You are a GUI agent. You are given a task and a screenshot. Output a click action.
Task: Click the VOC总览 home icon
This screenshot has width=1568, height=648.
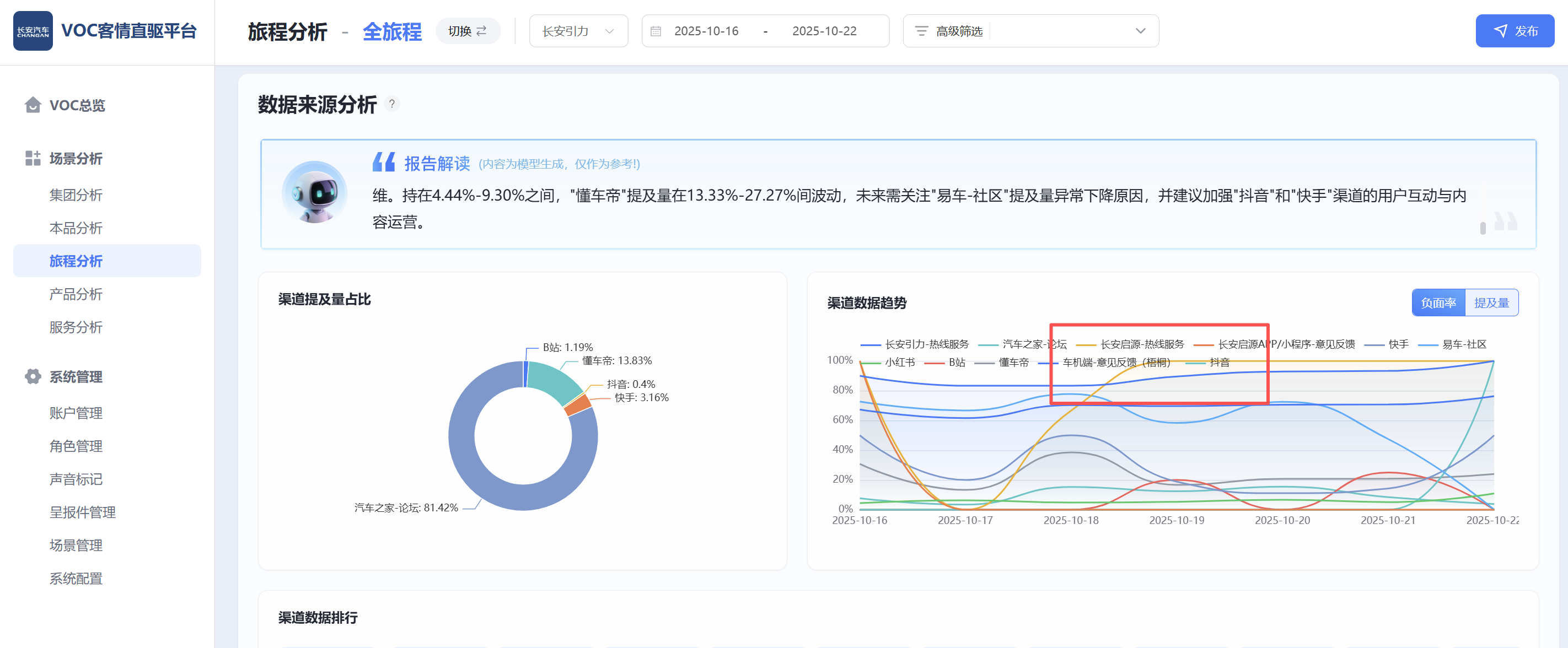33,105
